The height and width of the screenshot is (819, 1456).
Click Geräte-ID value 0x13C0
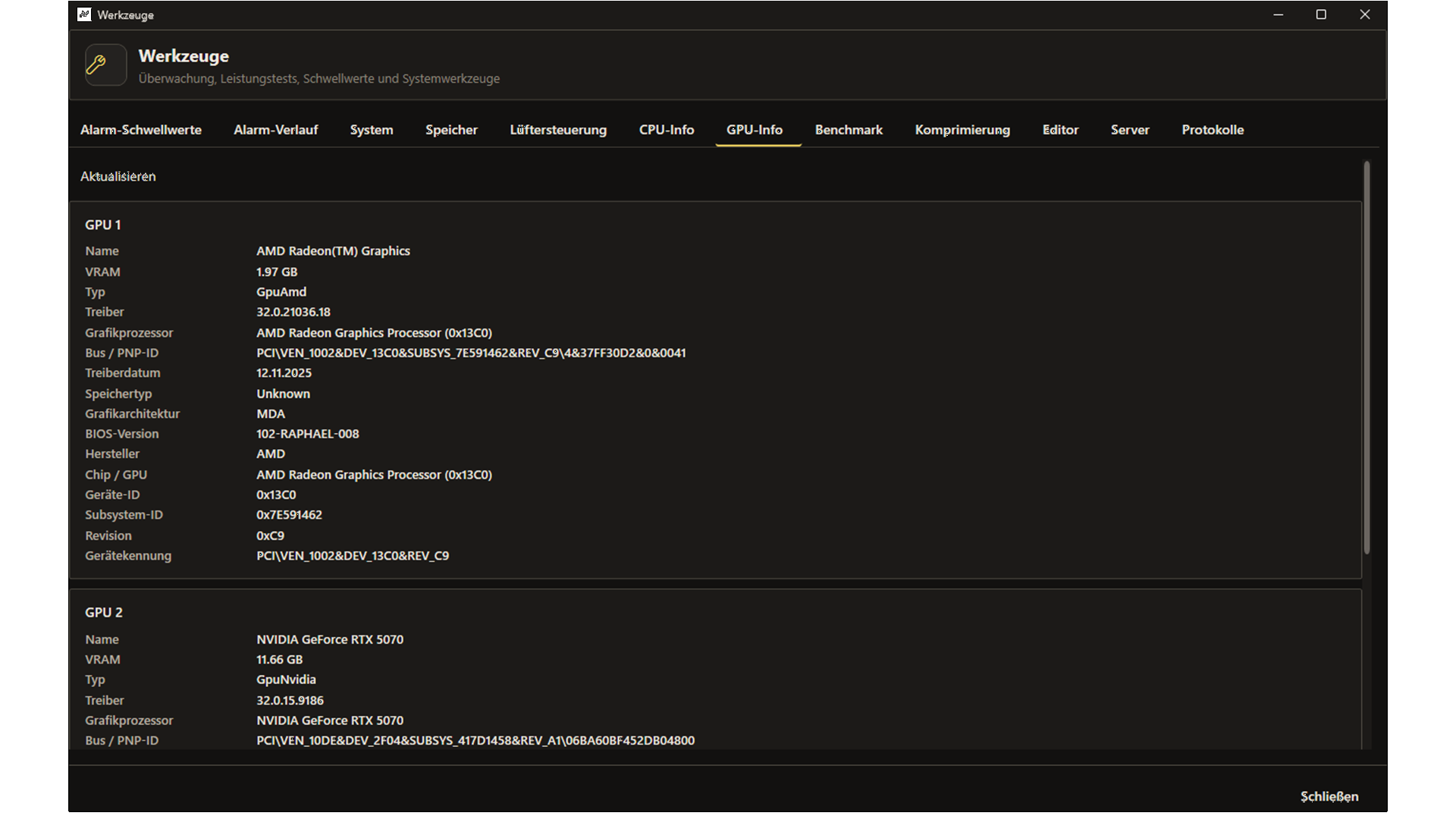276,494
